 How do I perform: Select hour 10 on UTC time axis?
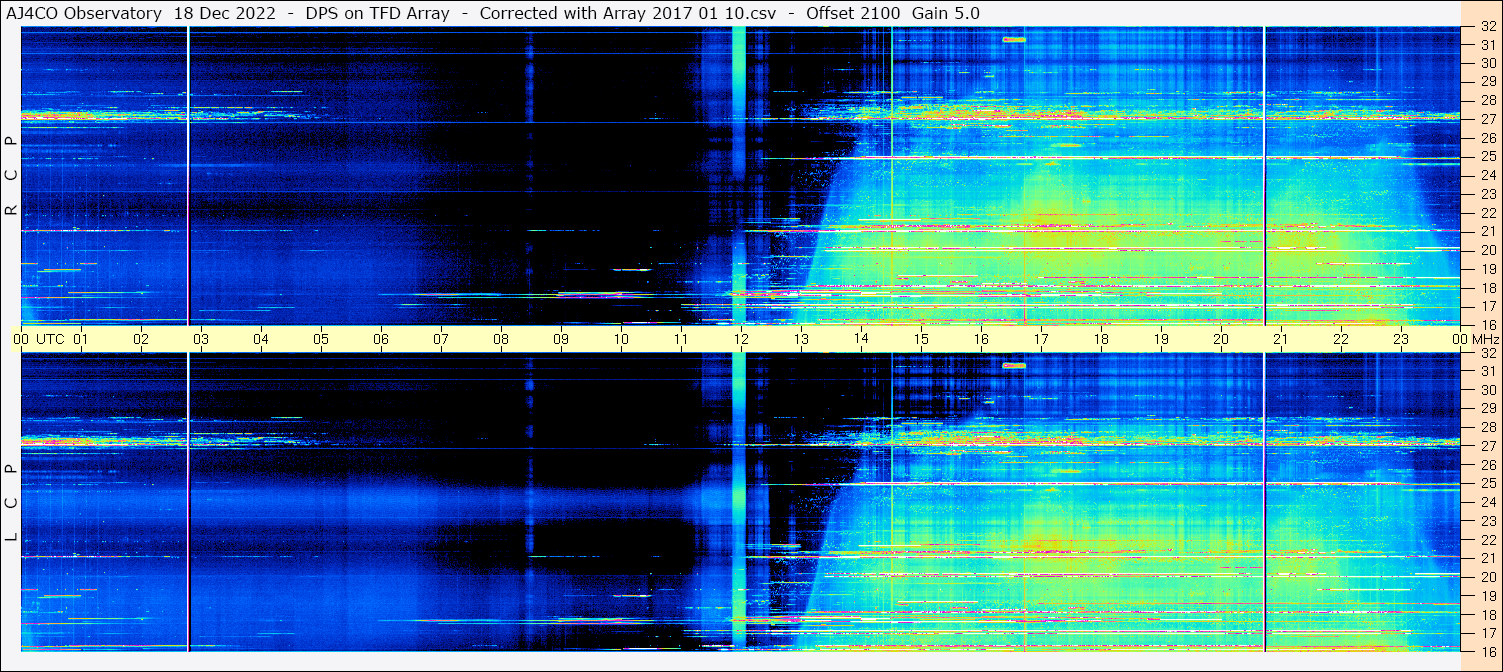point(621,339)
